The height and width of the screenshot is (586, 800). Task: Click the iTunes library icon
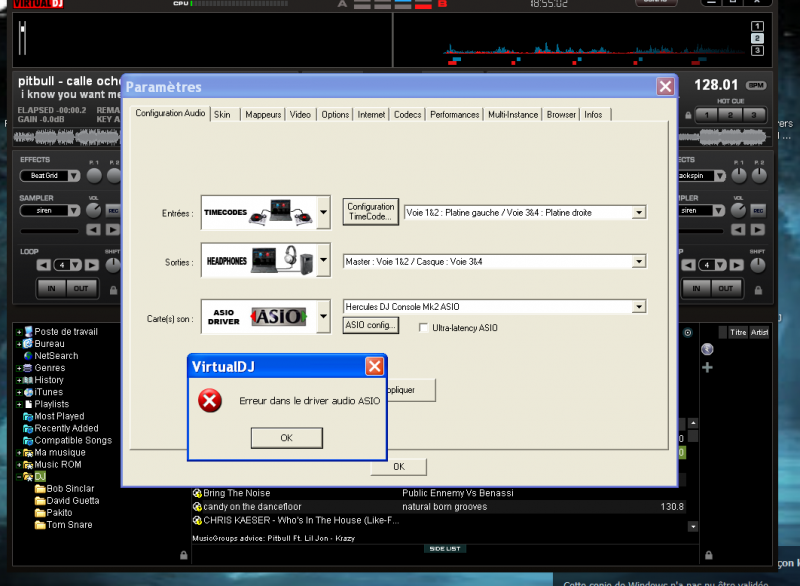(27, 392)
